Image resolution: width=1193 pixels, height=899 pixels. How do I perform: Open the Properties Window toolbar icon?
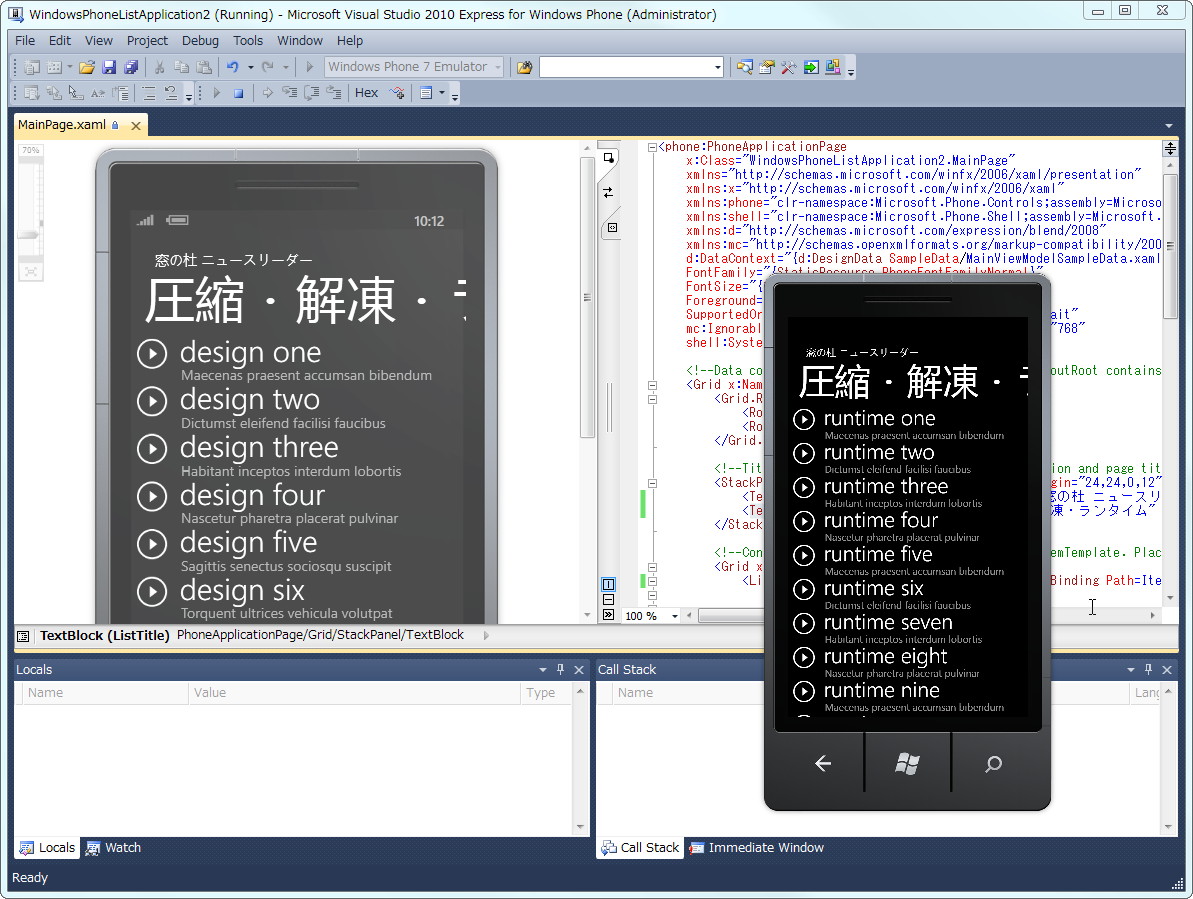[766, 68]
